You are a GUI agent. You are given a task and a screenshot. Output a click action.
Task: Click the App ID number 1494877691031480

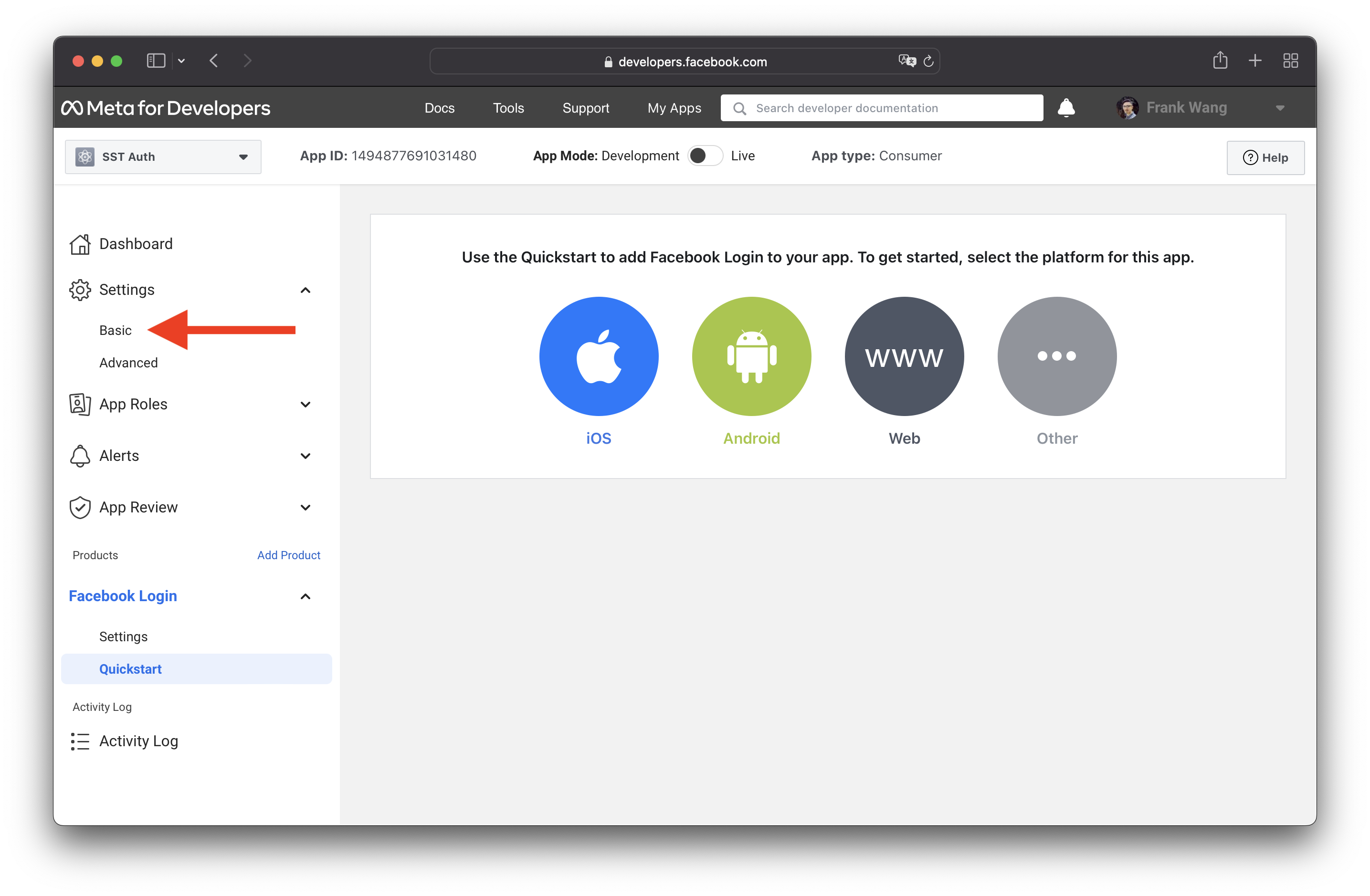pyautogui.click(x=414, y=156)
